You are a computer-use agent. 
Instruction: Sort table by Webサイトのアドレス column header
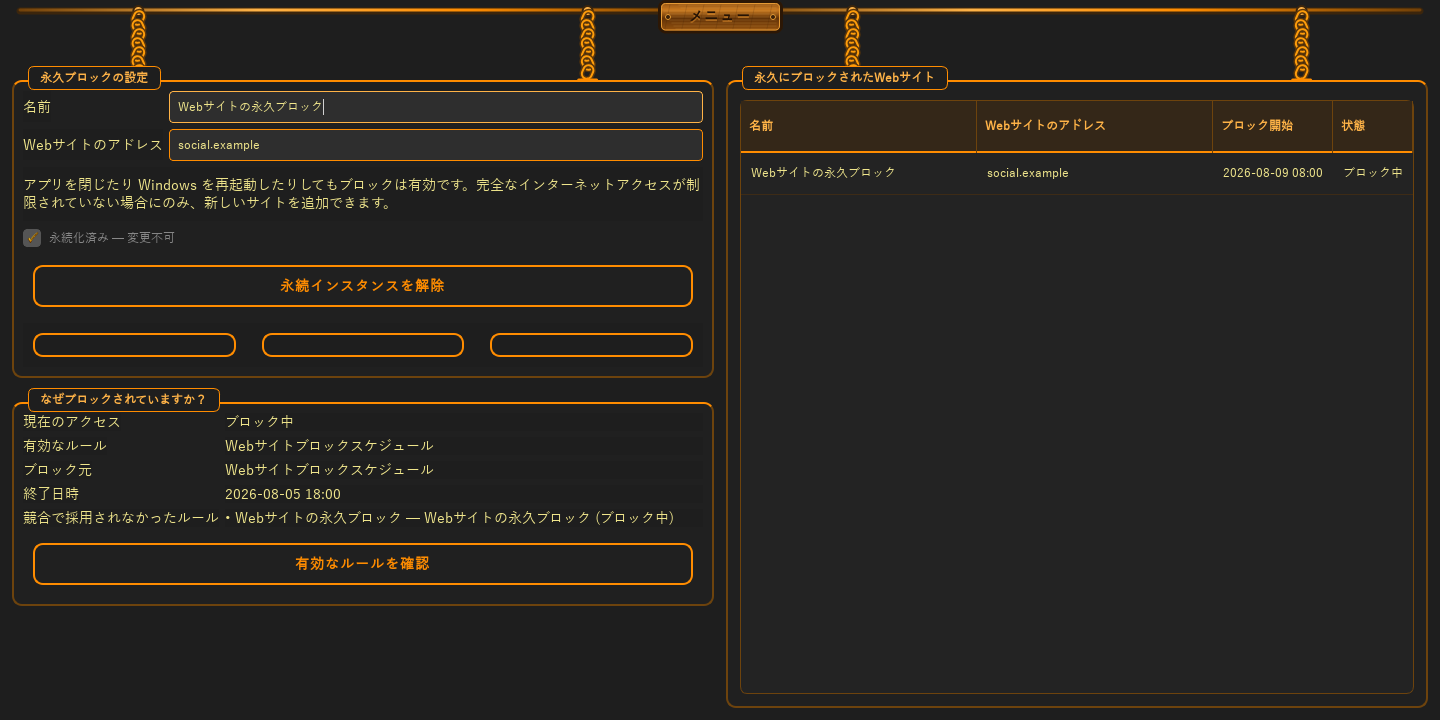coord(1095,126)
